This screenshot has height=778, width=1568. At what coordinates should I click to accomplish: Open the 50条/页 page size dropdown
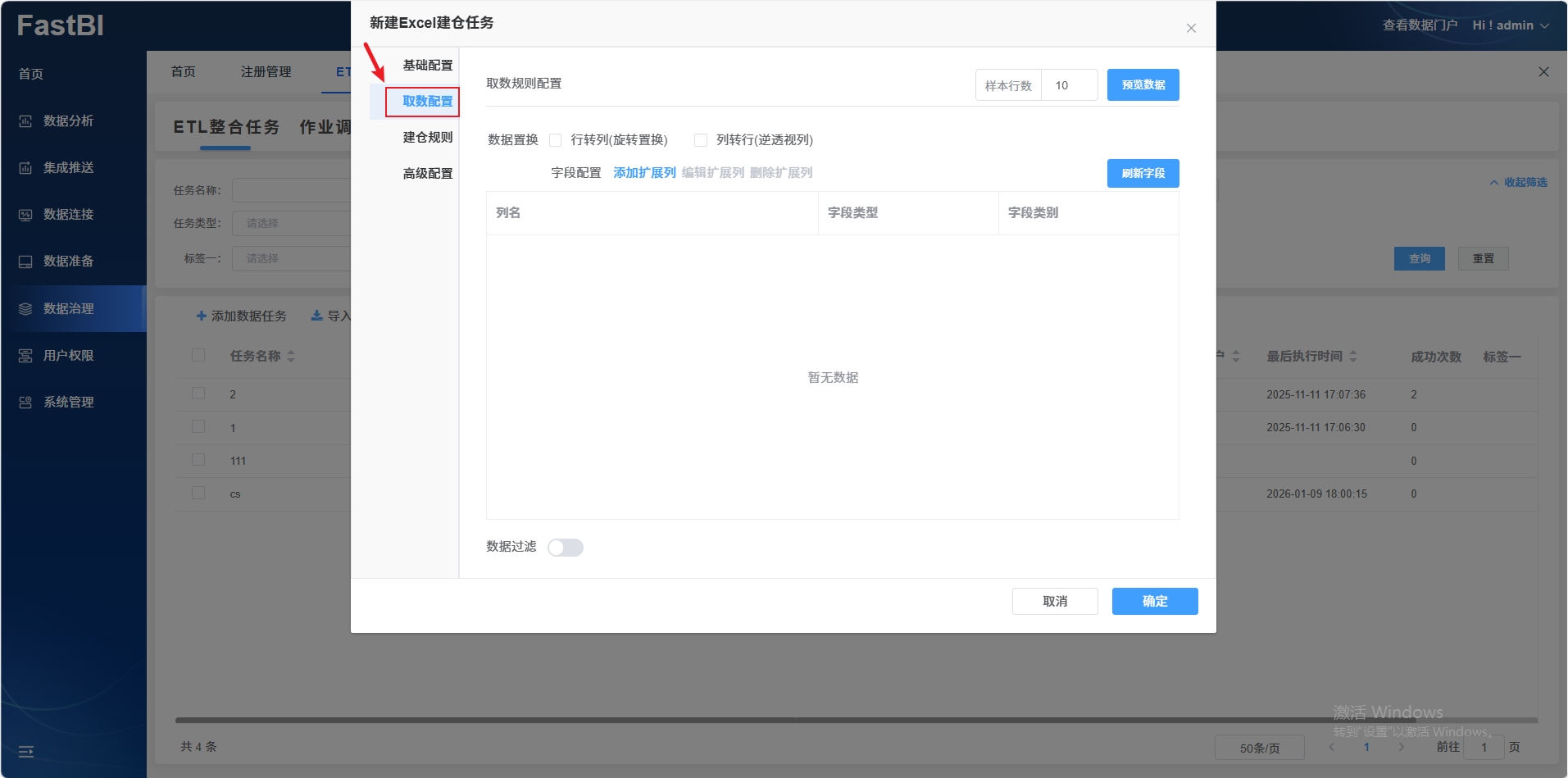[1260, 748]
